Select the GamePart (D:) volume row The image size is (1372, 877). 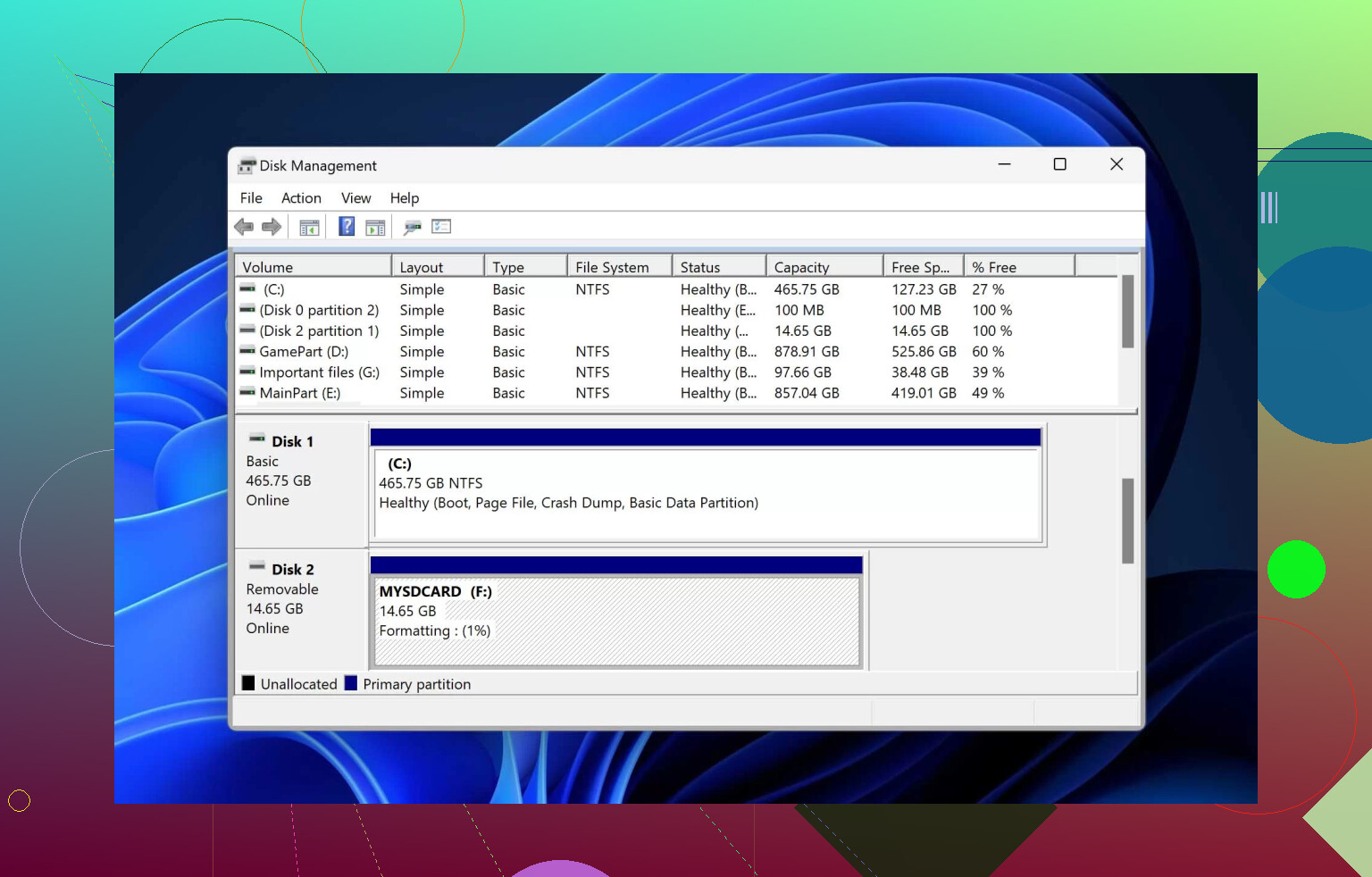click(x=304, y=352)
